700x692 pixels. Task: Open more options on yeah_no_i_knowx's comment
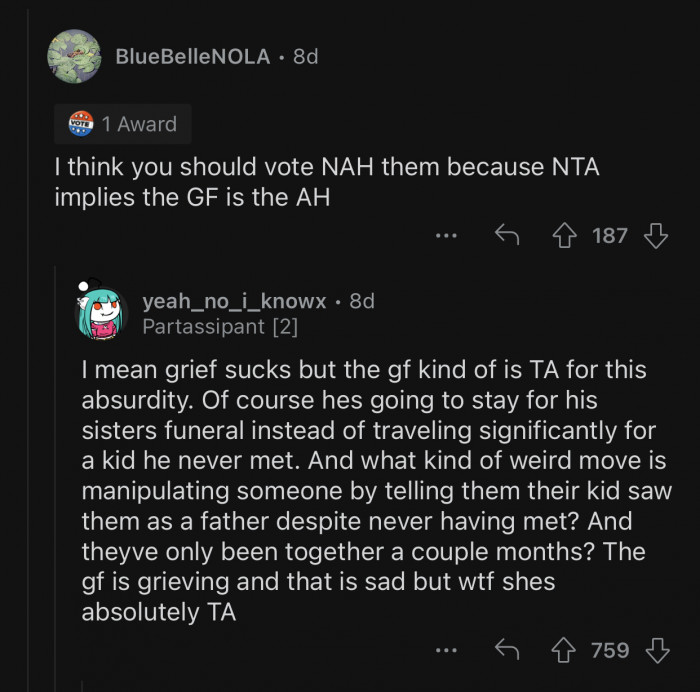446,652
